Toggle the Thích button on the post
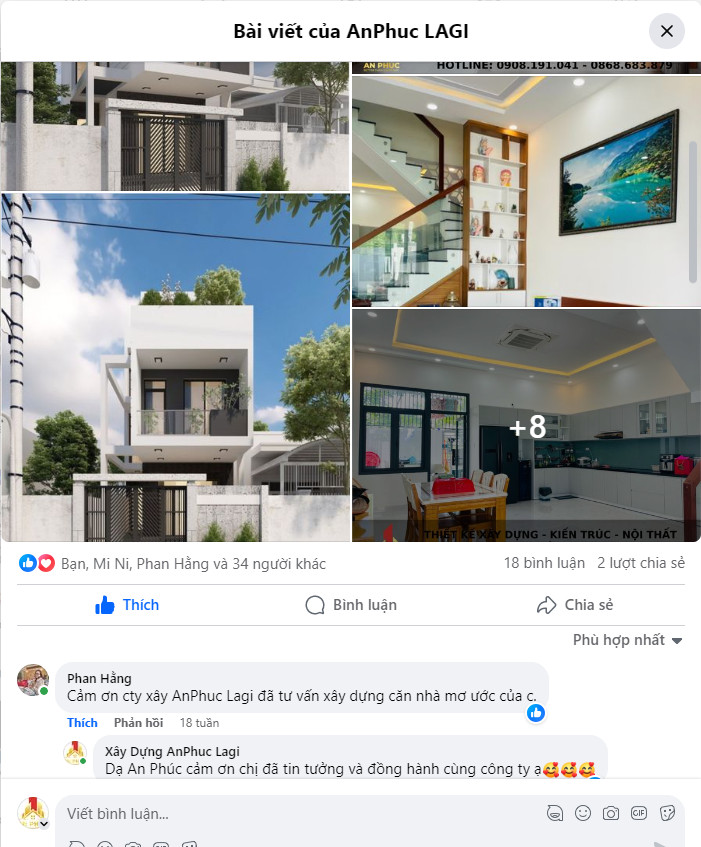This screenshot has height=847, width=701. [127, 605]
